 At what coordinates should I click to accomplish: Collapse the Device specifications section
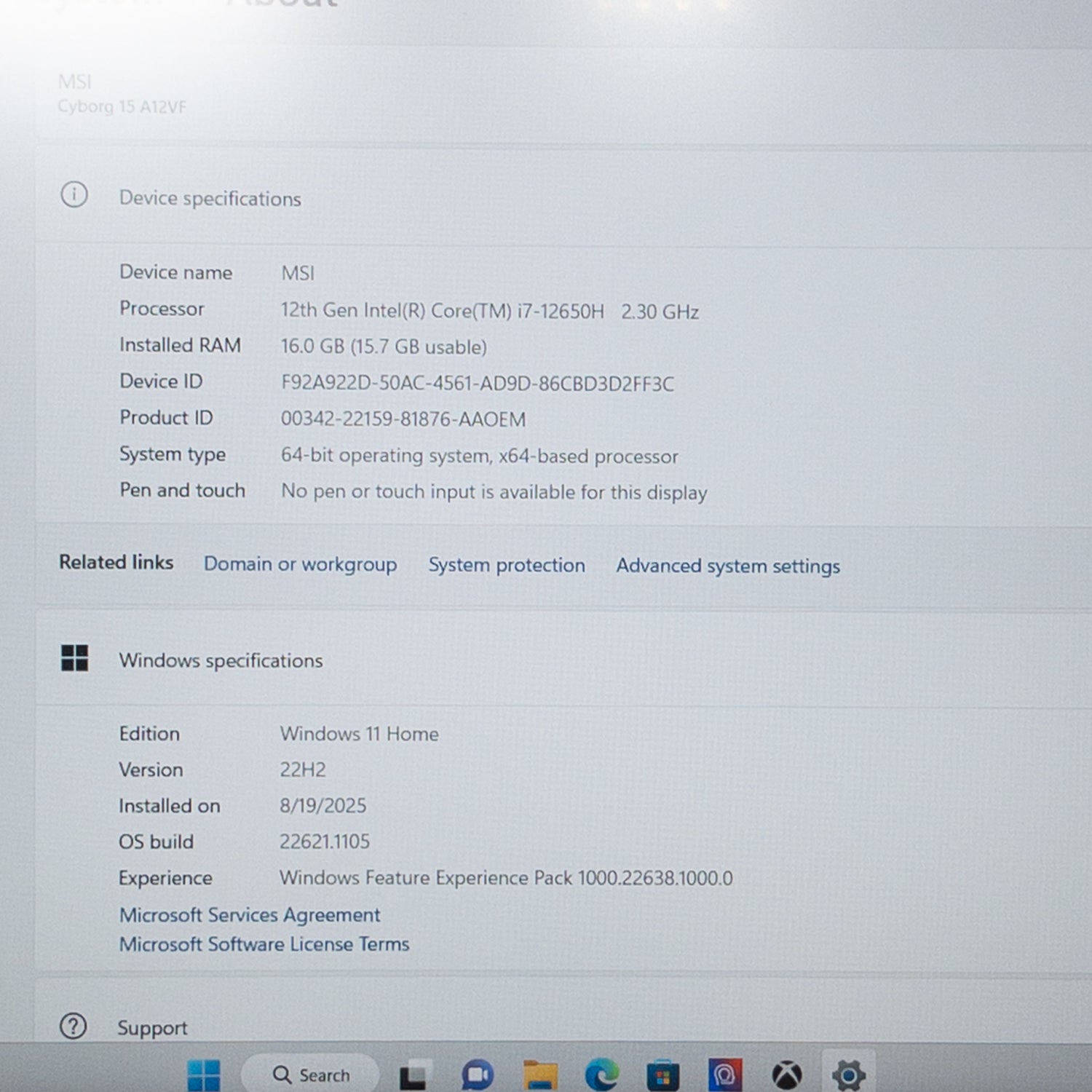point(210,198)
